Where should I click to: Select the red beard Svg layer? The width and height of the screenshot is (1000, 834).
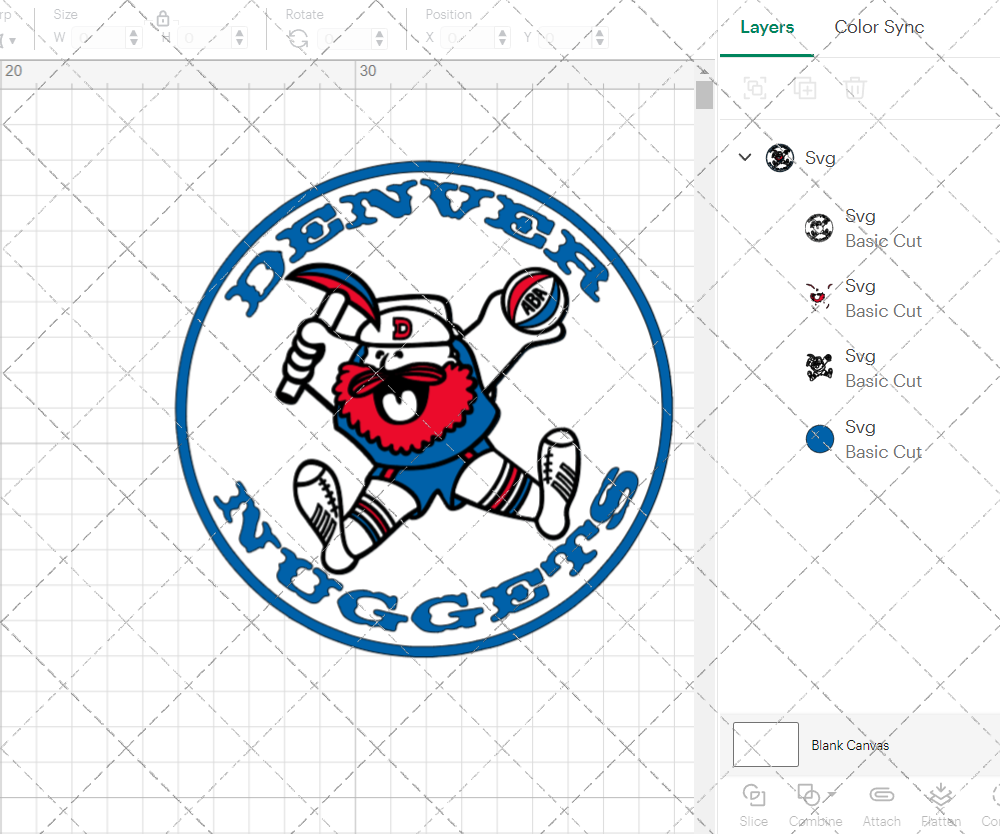pos(819,298)
